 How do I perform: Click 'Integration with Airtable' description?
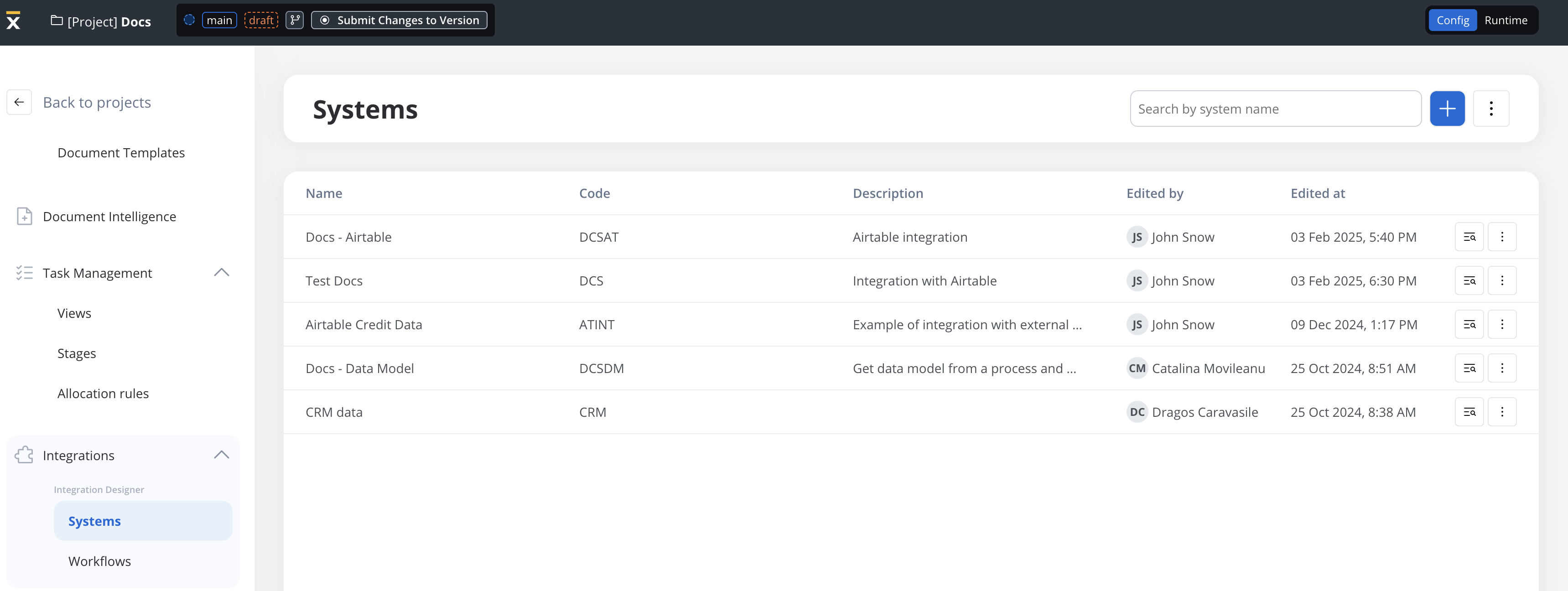pyautogui.click(x=924, y=281)
